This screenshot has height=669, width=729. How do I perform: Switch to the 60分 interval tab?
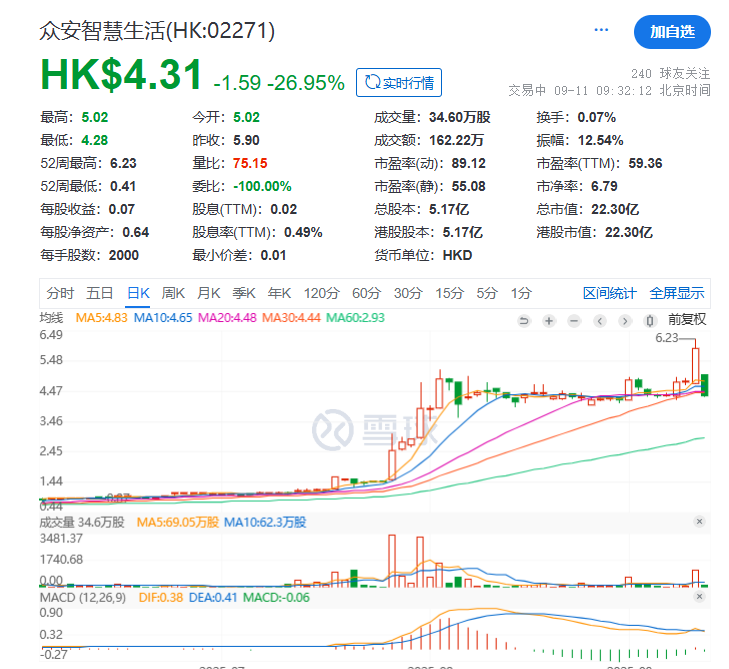pos(366,293)
